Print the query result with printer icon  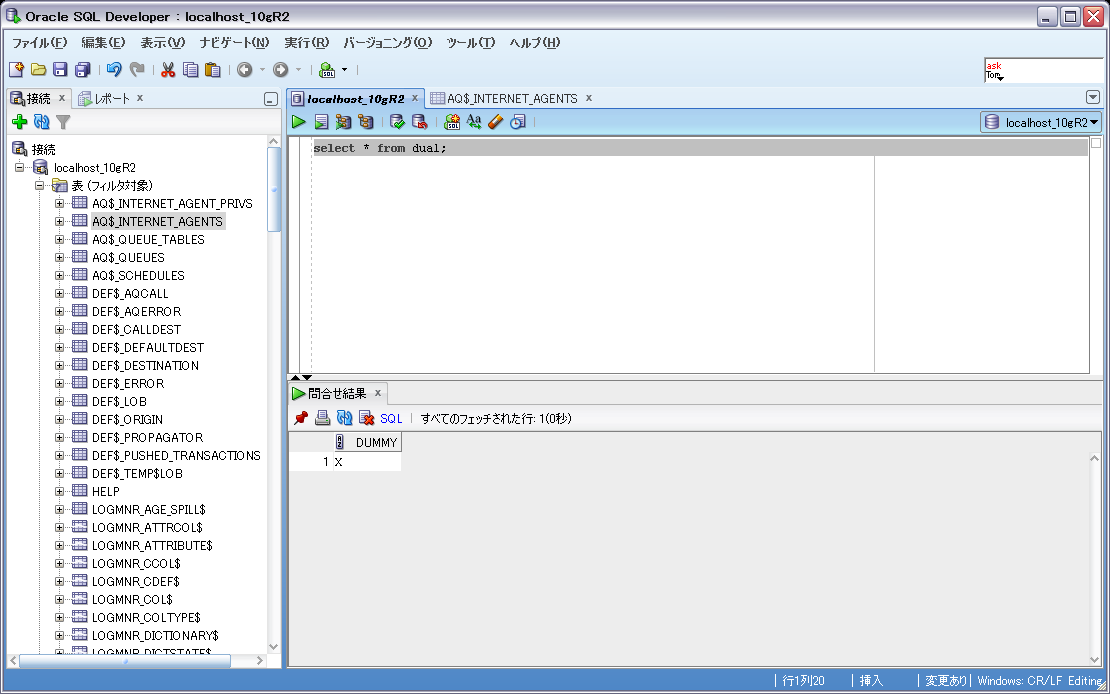click(323, 419)
